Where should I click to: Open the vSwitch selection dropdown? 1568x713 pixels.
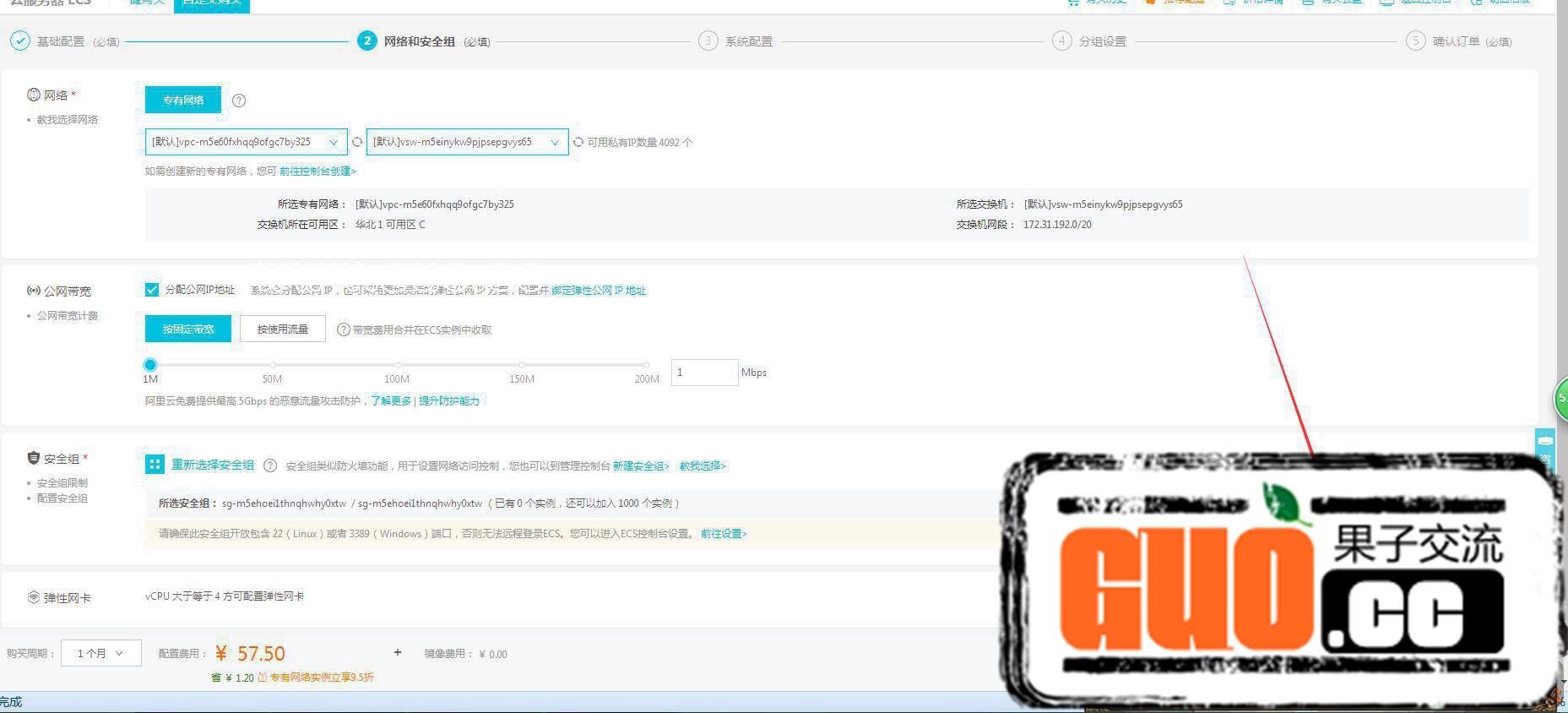(x=467, y=142)
